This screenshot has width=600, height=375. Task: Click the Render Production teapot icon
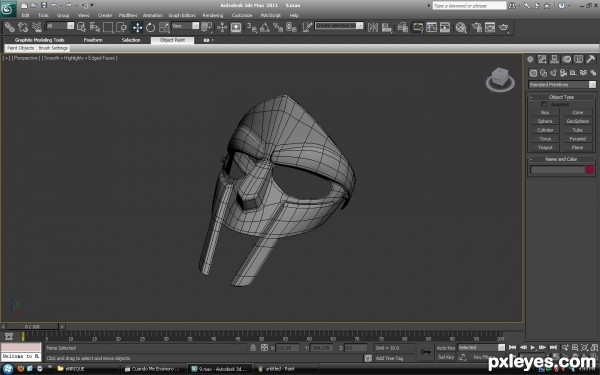click(504, 27)
